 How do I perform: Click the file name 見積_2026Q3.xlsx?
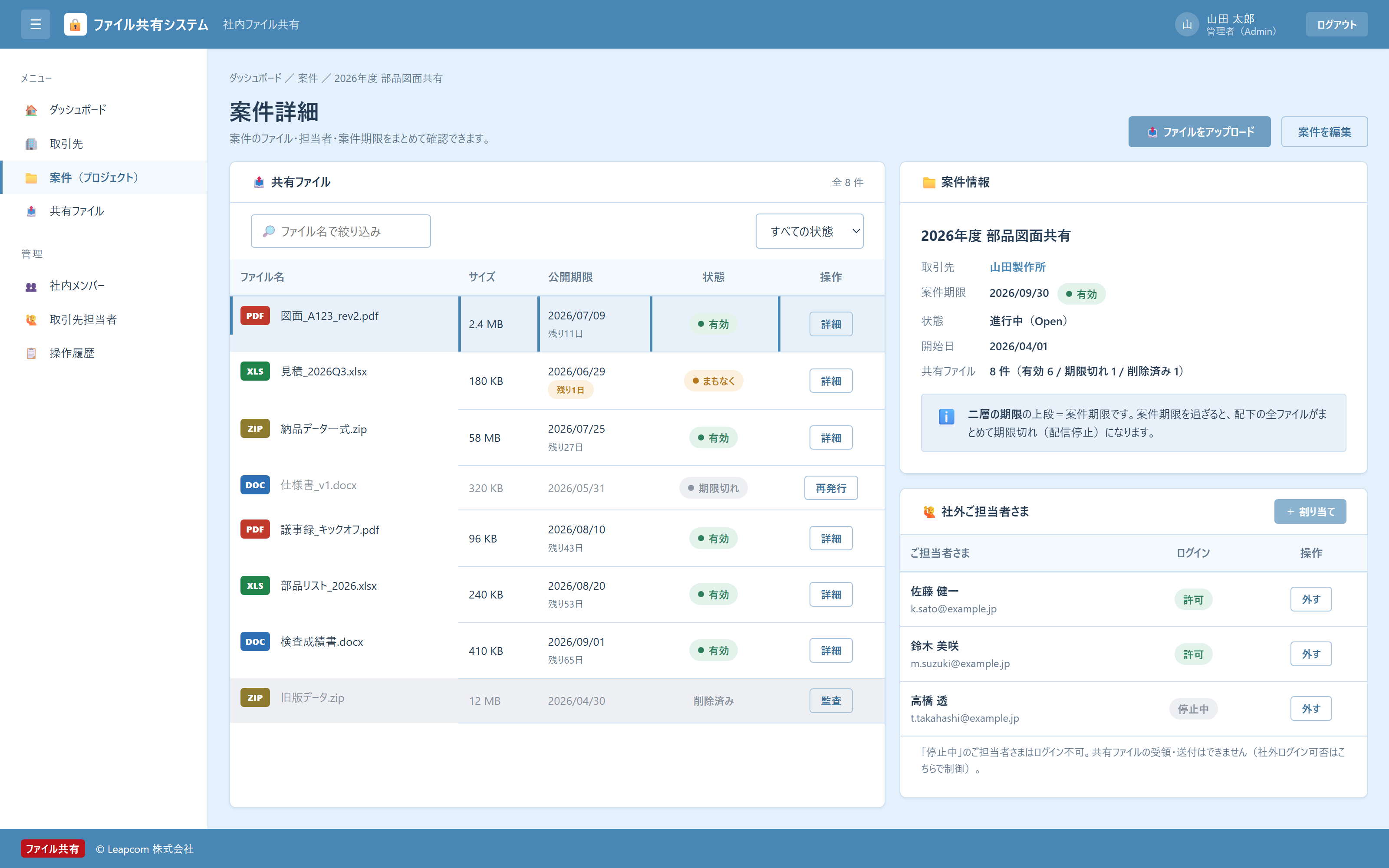point(324,372)
